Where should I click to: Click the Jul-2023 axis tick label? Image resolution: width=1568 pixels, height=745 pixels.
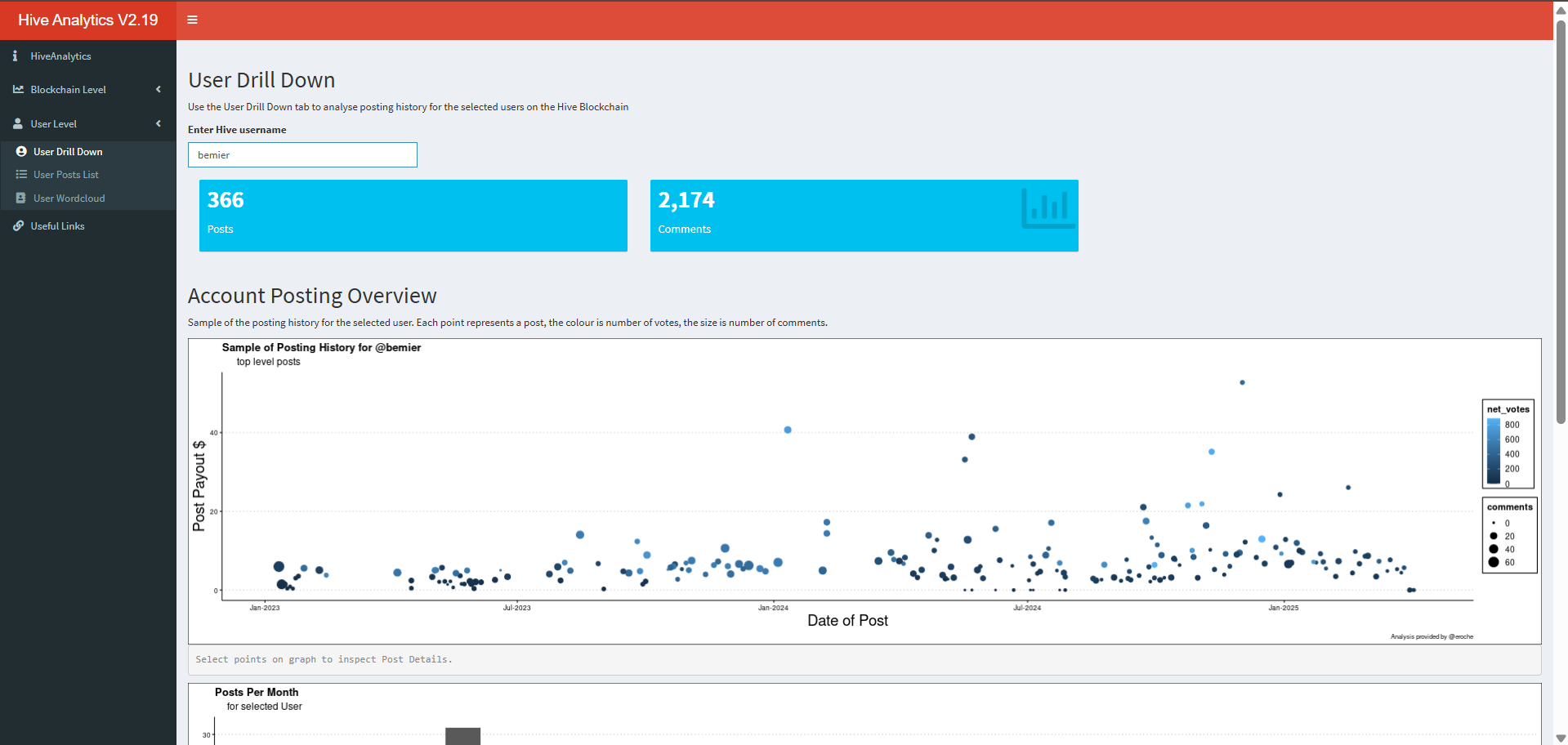[x=516, y=608]
